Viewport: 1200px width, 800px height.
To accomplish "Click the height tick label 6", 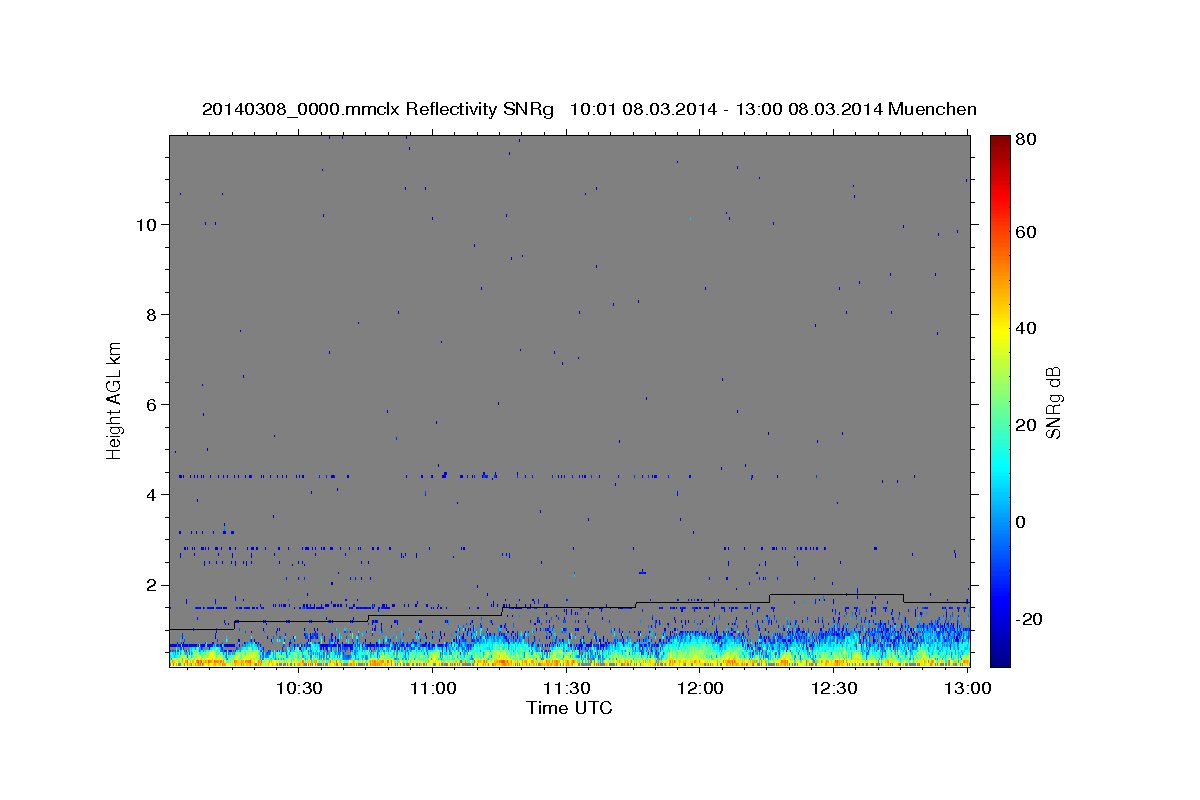I will [x=153, y=404].
